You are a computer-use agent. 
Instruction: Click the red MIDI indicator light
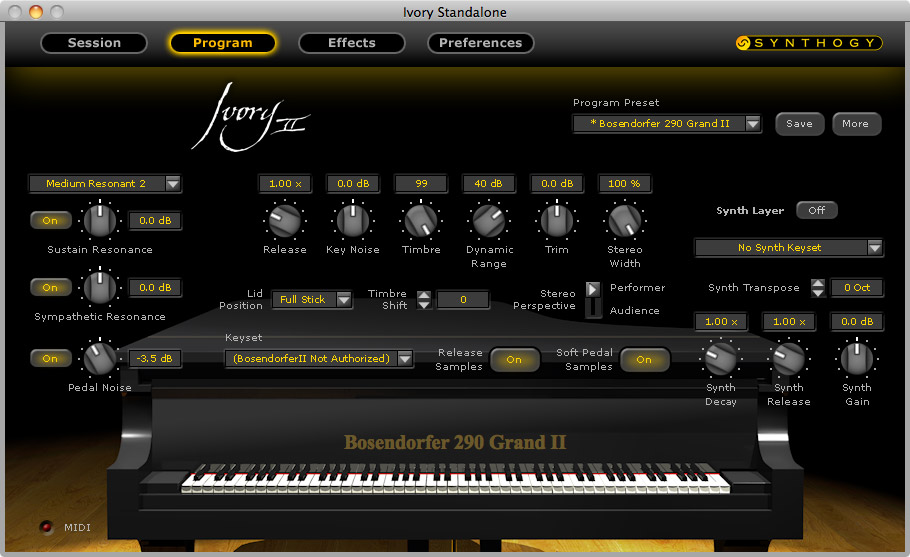point(46,527)
